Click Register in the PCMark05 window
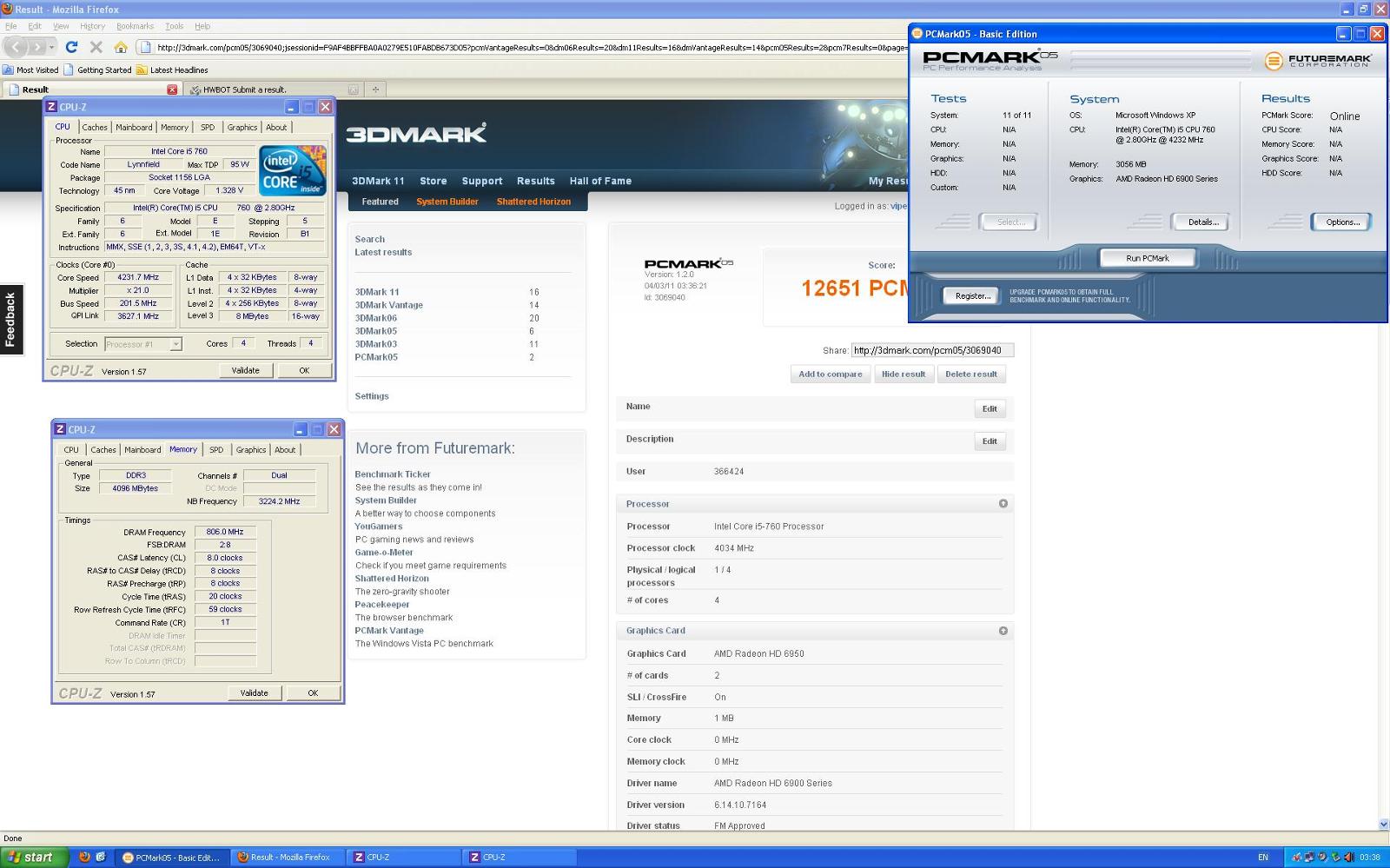Viewport: 1390px width, 868px height. (973, 296)
